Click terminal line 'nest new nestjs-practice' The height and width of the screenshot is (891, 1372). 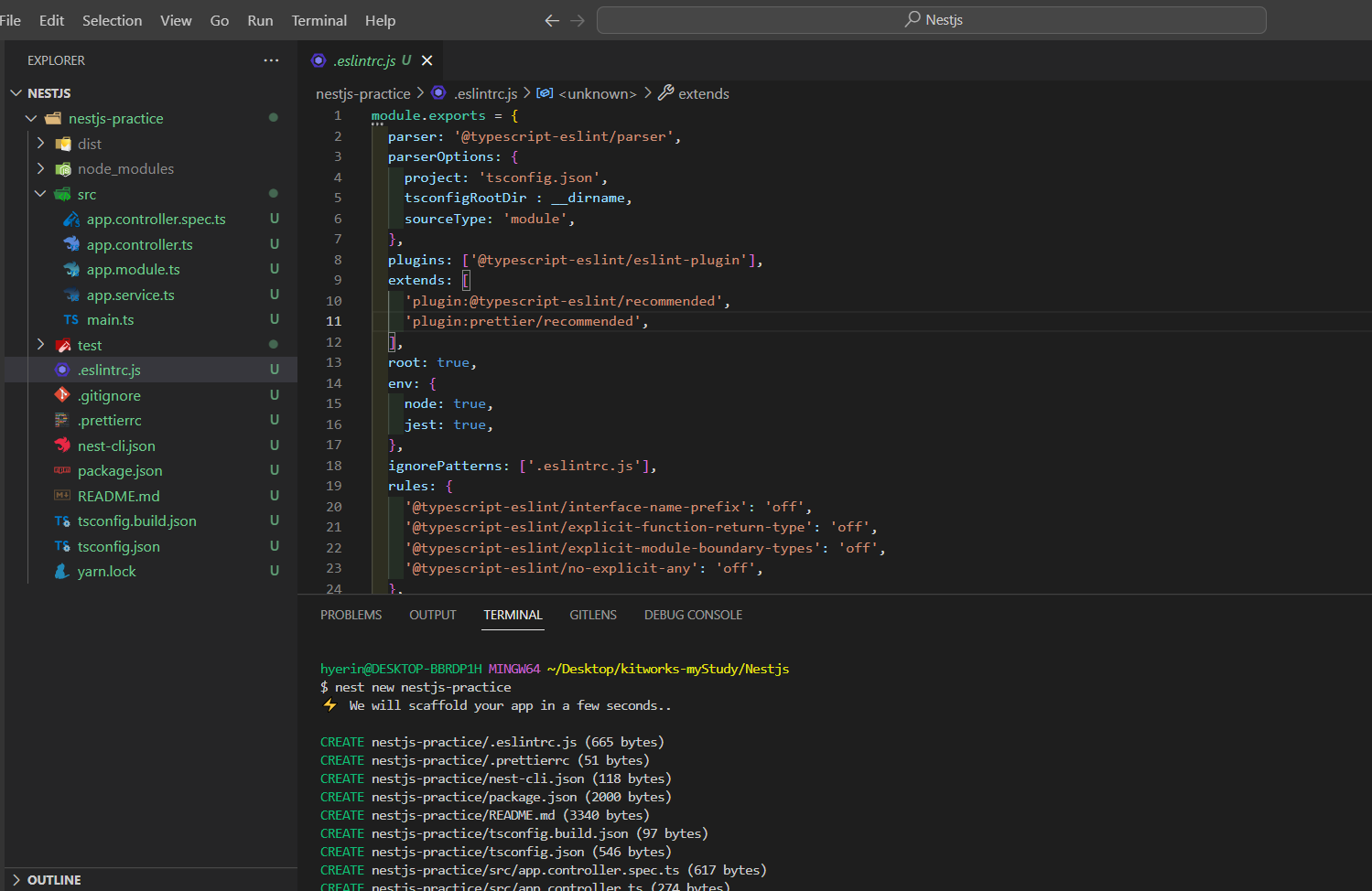pos(423,687)
